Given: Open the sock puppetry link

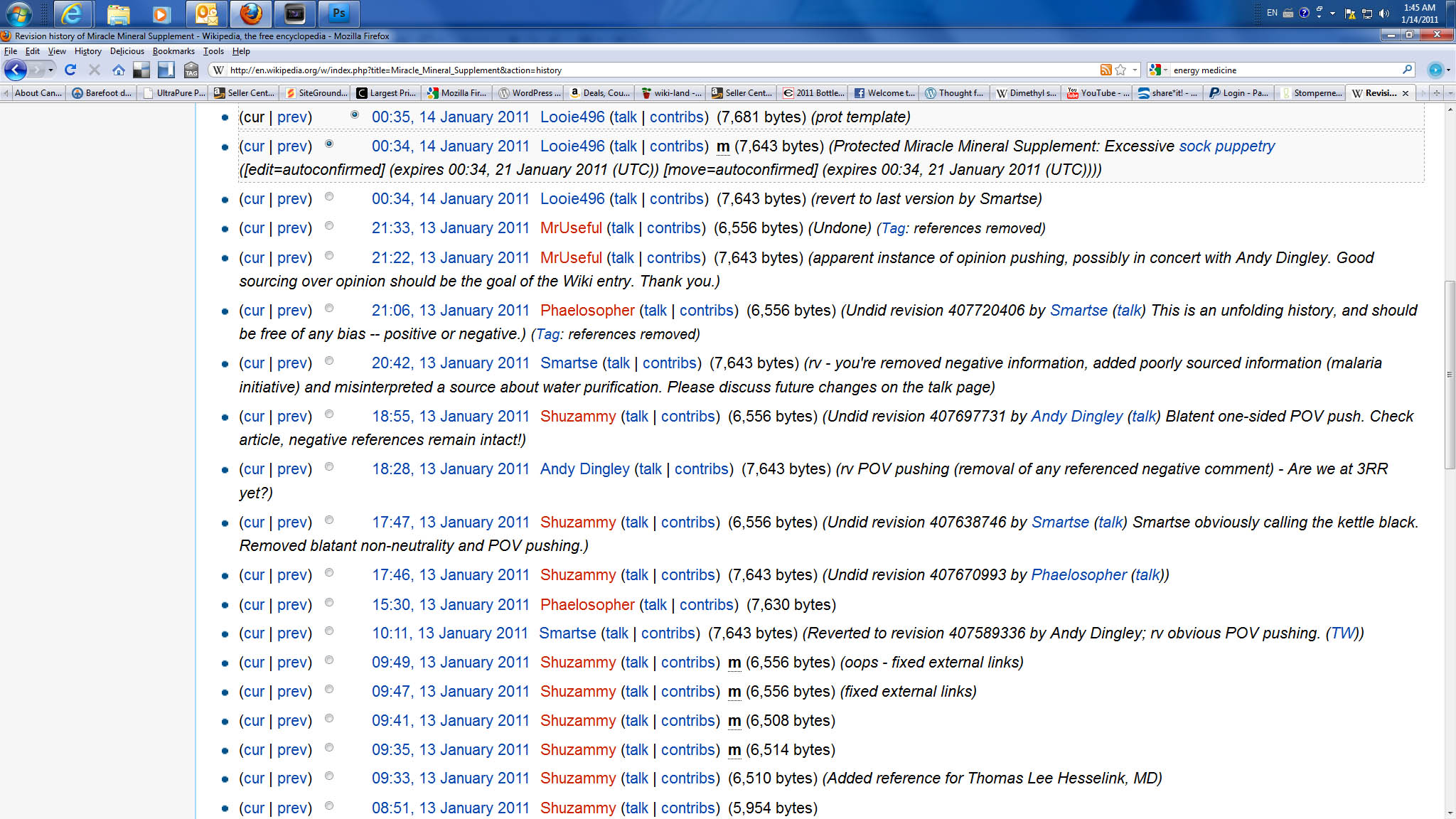Looking at the screenshot, I should (1226, 146).
